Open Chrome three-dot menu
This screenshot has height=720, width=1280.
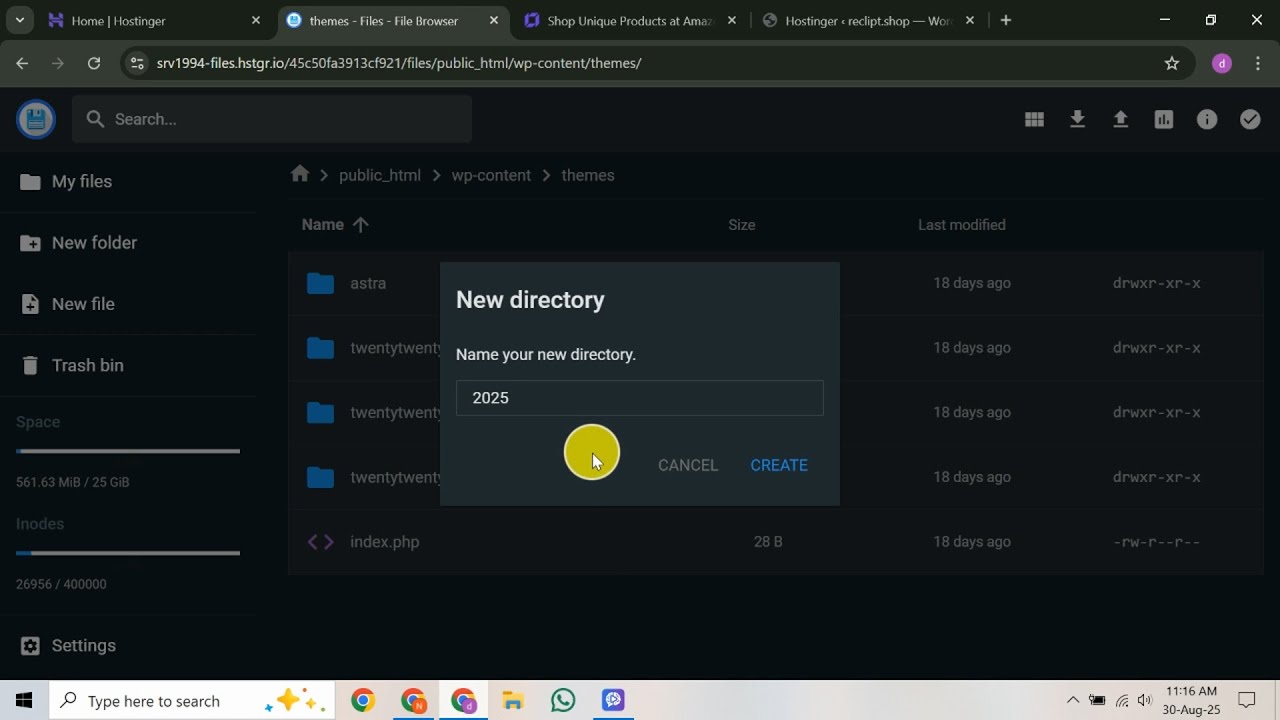click(1258, 63)
